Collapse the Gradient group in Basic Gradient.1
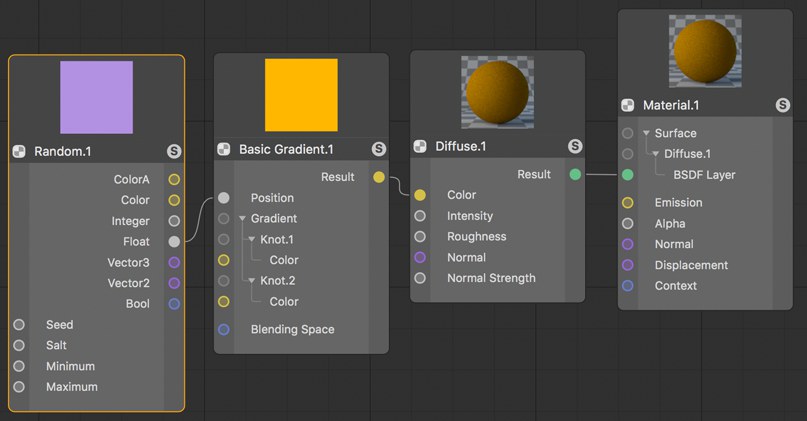The image size is (807, 421). click(x=242, y=219)
